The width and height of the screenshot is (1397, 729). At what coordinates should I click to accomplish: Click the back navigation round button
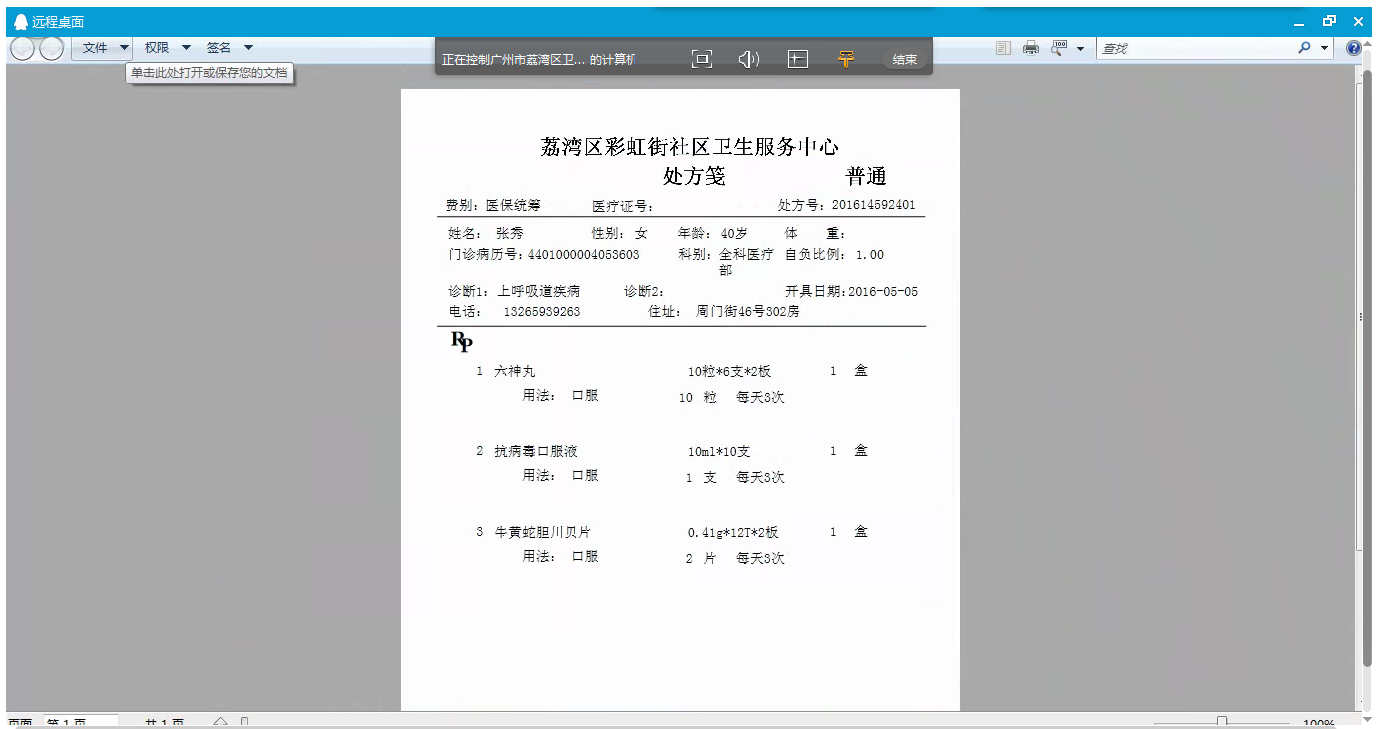tap(22, 48)
